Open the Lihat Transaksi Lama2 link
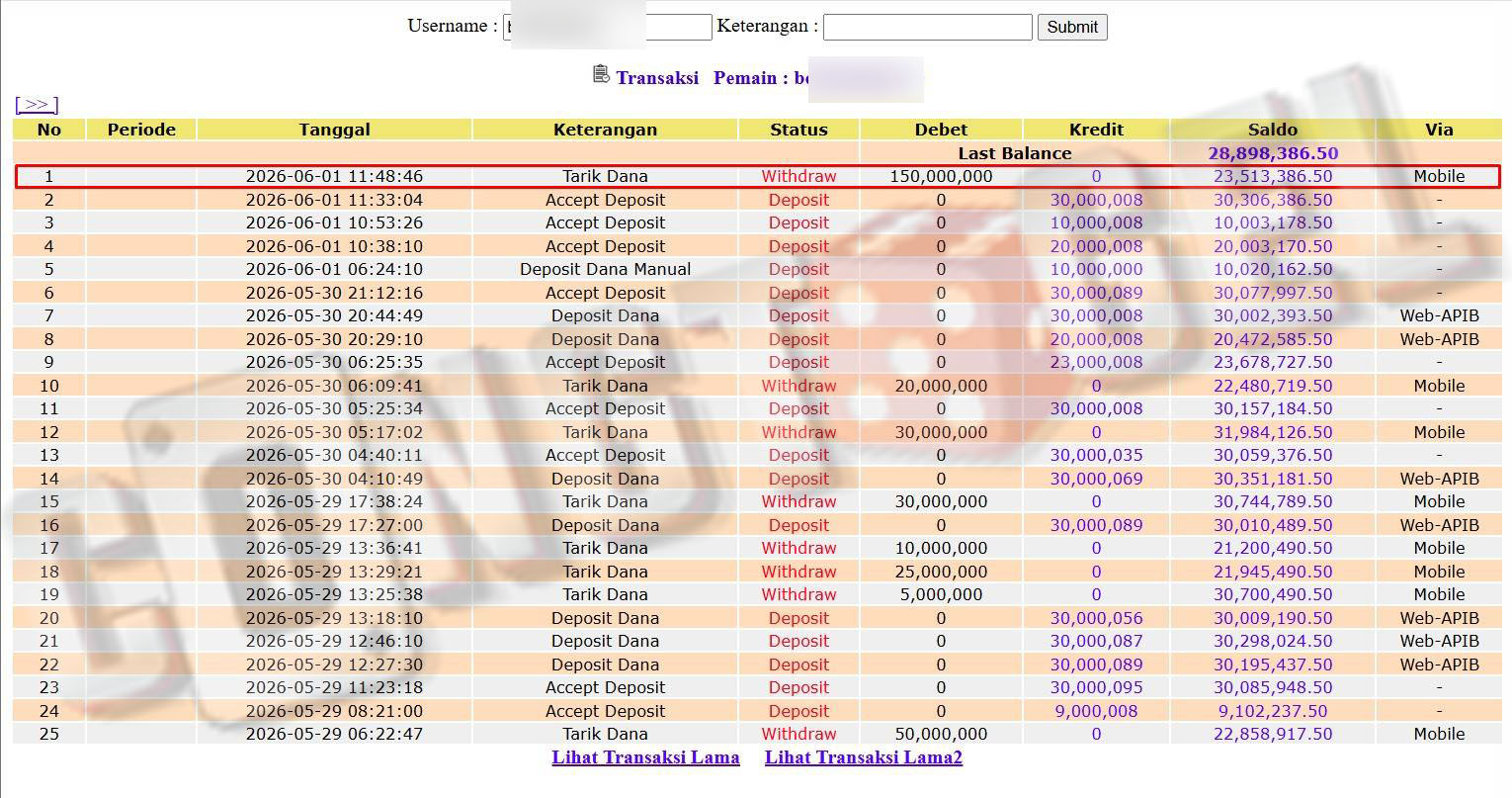Screen dimensions: 1512x798 click(864, 757)
